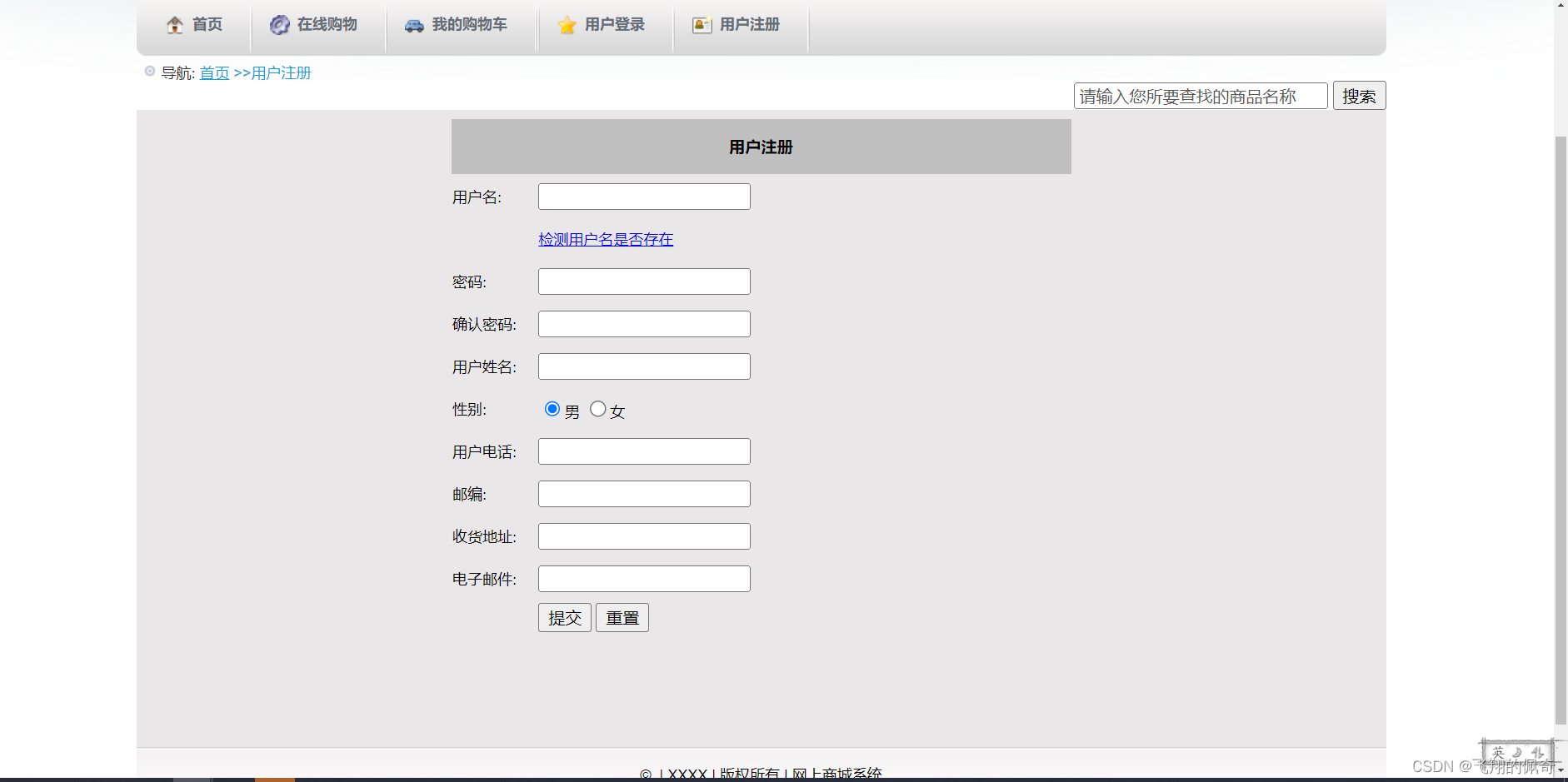Image resolution: width=1568 pixels, height=782 pixels.
Task: Toggle the male gender option off
Action: (552, 408)
